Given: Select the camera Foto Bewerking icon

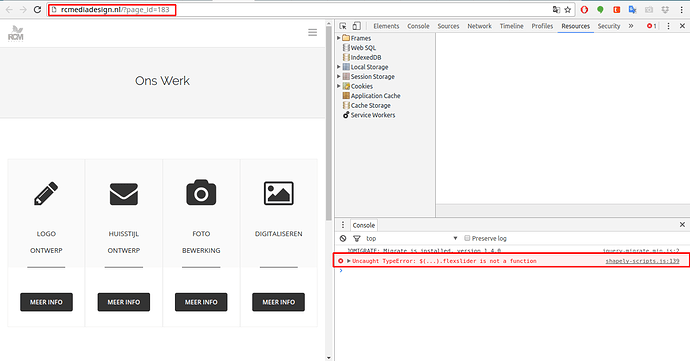Looking at the screenshot, I should point(201,192).
